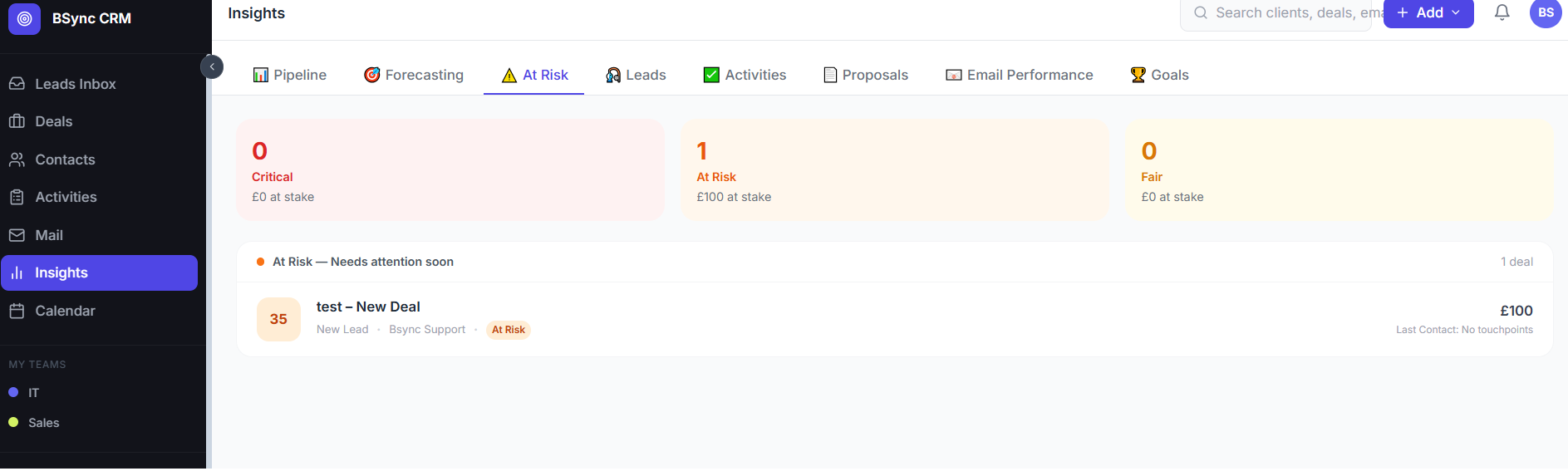
Task: Collapse the sidebar with chevron button
Action: pyautogui.click(x=212, y=66)
